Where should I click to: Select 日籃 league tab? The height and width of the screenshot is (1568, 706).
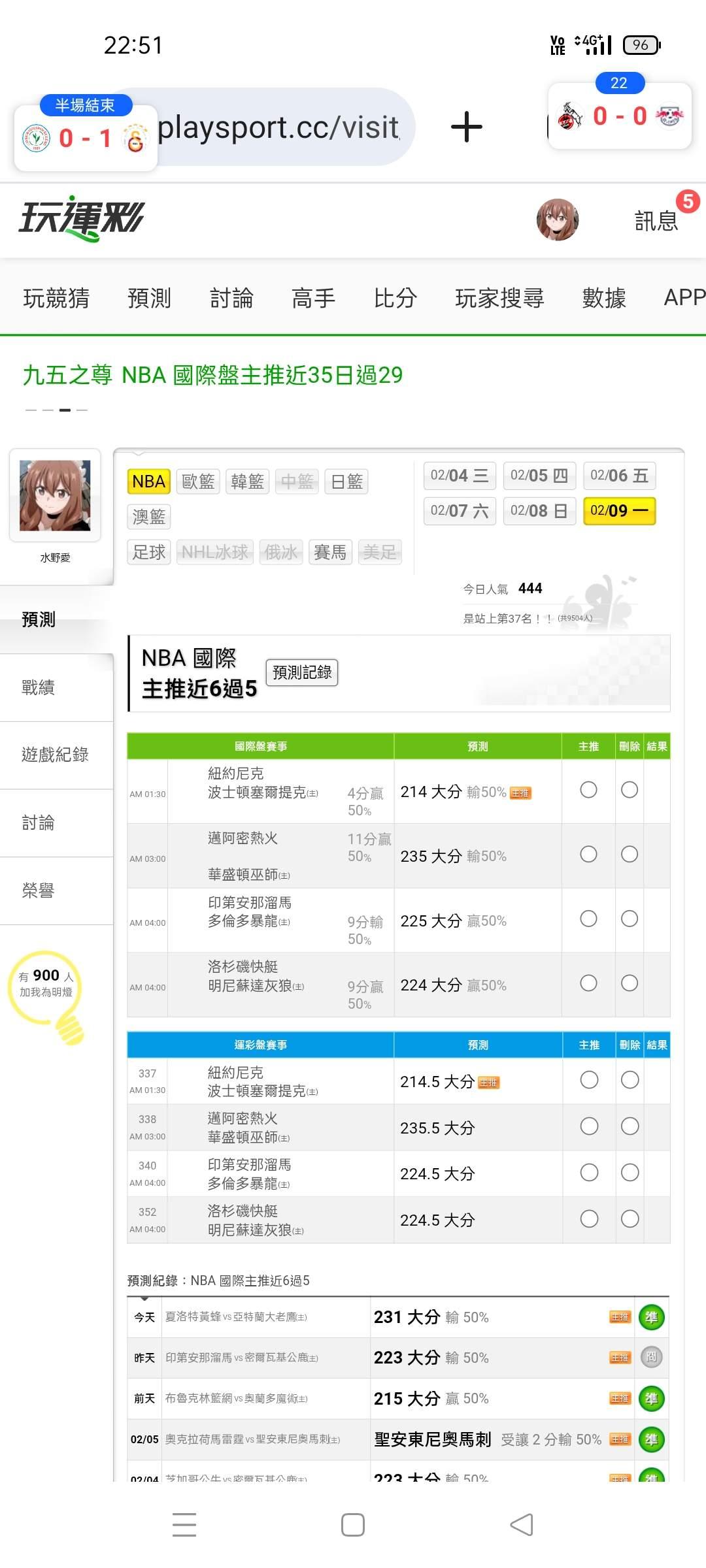[x=346, y=482]
